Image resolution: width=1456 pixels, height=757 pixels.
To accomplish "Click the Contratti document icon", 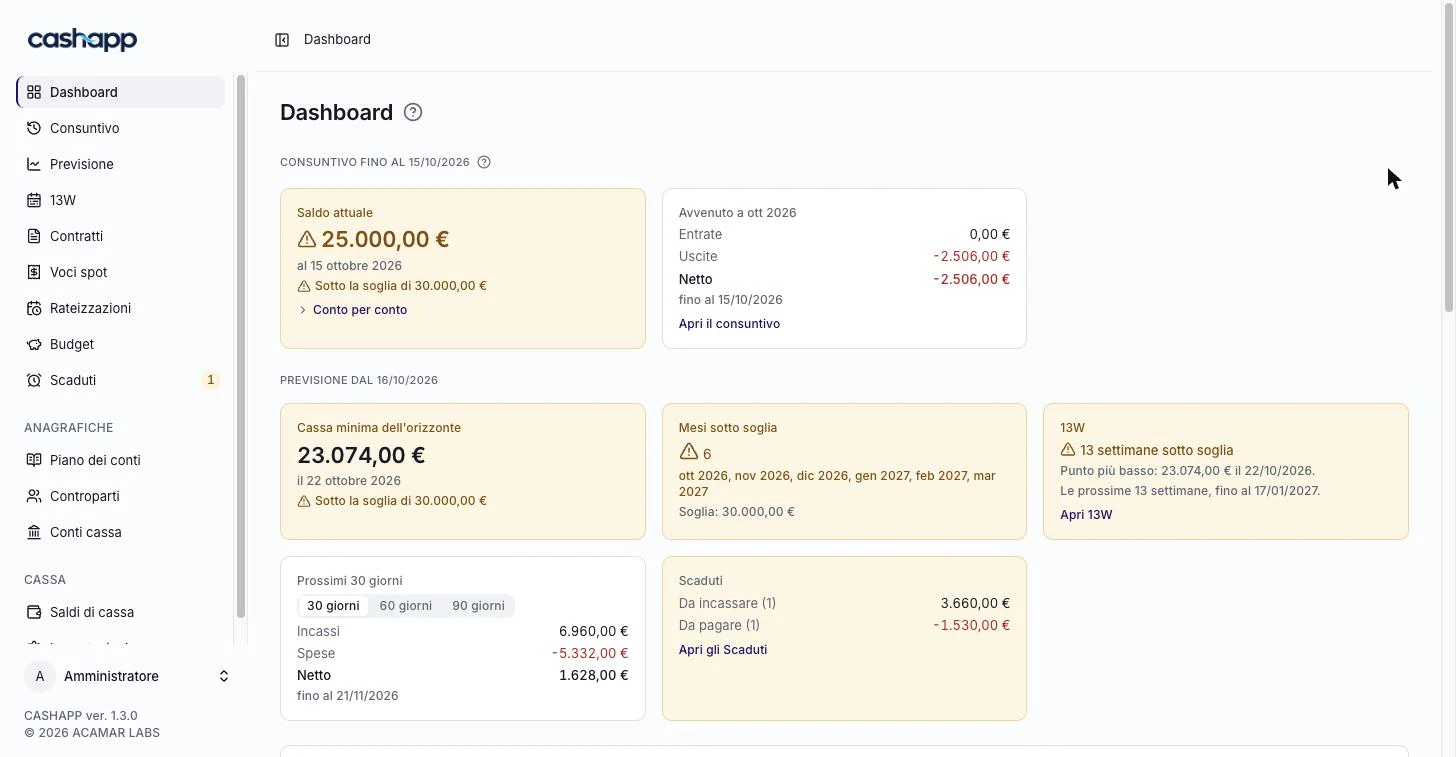I will tap(34, 236).
